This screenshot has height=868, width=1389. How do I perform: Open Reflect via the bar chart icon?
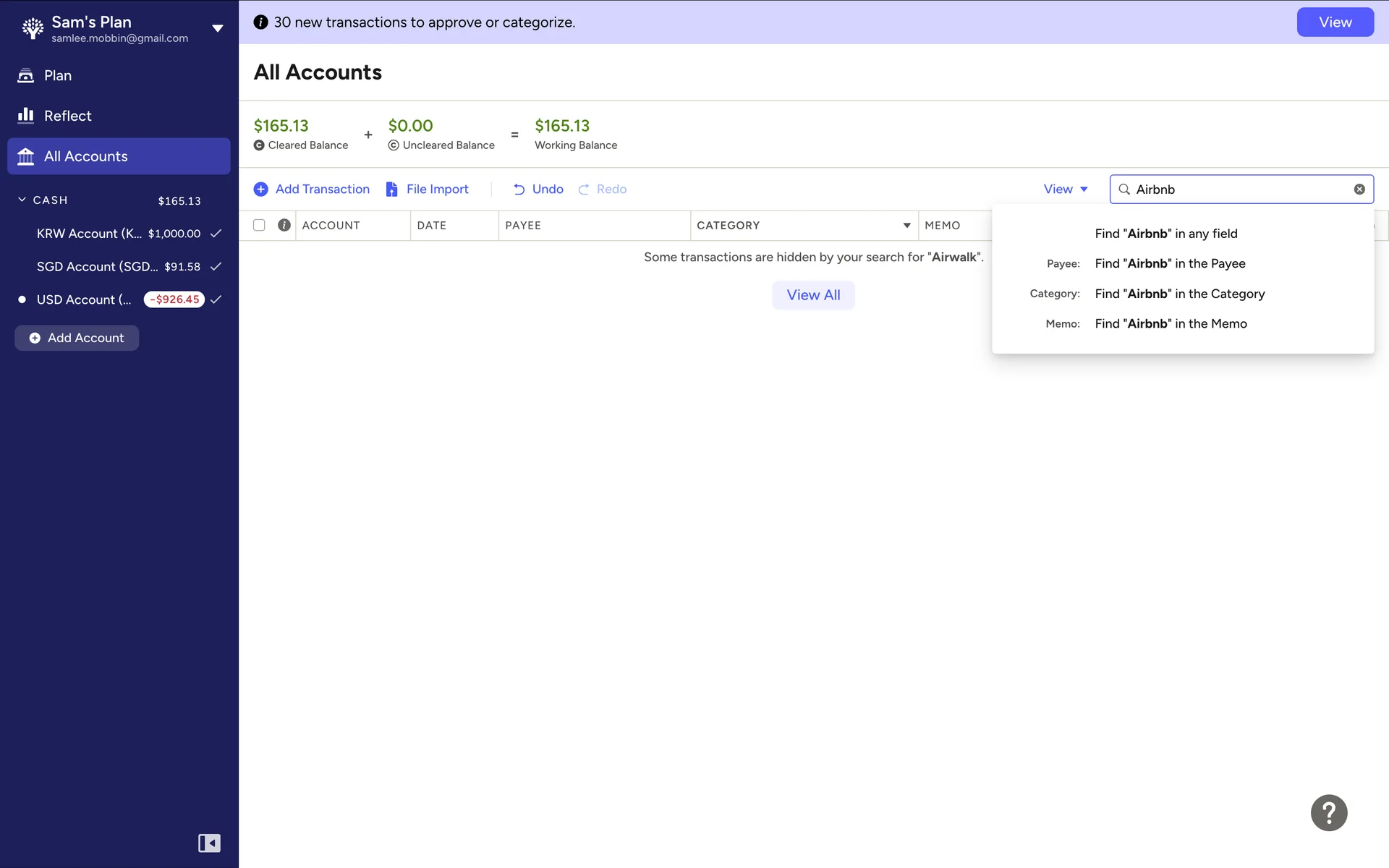(x=26, y=116)
